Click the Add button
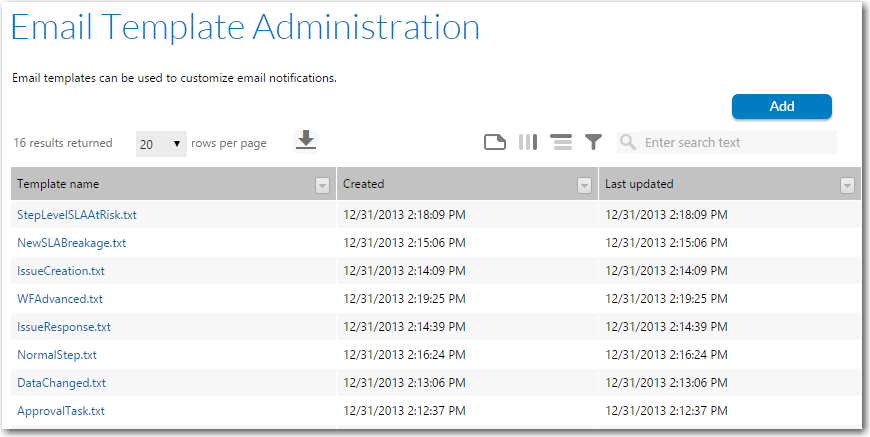Image resolution: width=870 pixels, height=437 pixels. pyautogui.click(x=782, y=106)
